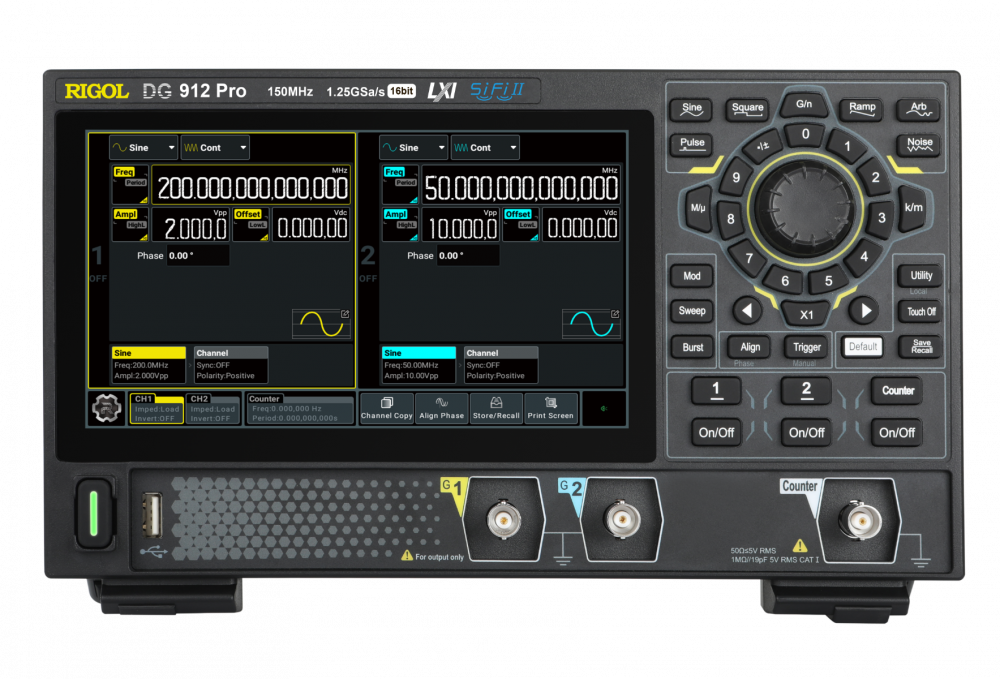This screenshot has height=679, width=1000.
Task: Open channel 1 Channel settings tab
Action: [x=231, y=365]
